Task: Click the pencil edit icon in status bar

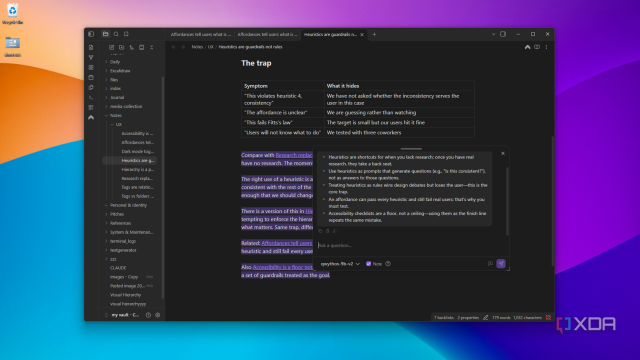Action: pos(485,317)
